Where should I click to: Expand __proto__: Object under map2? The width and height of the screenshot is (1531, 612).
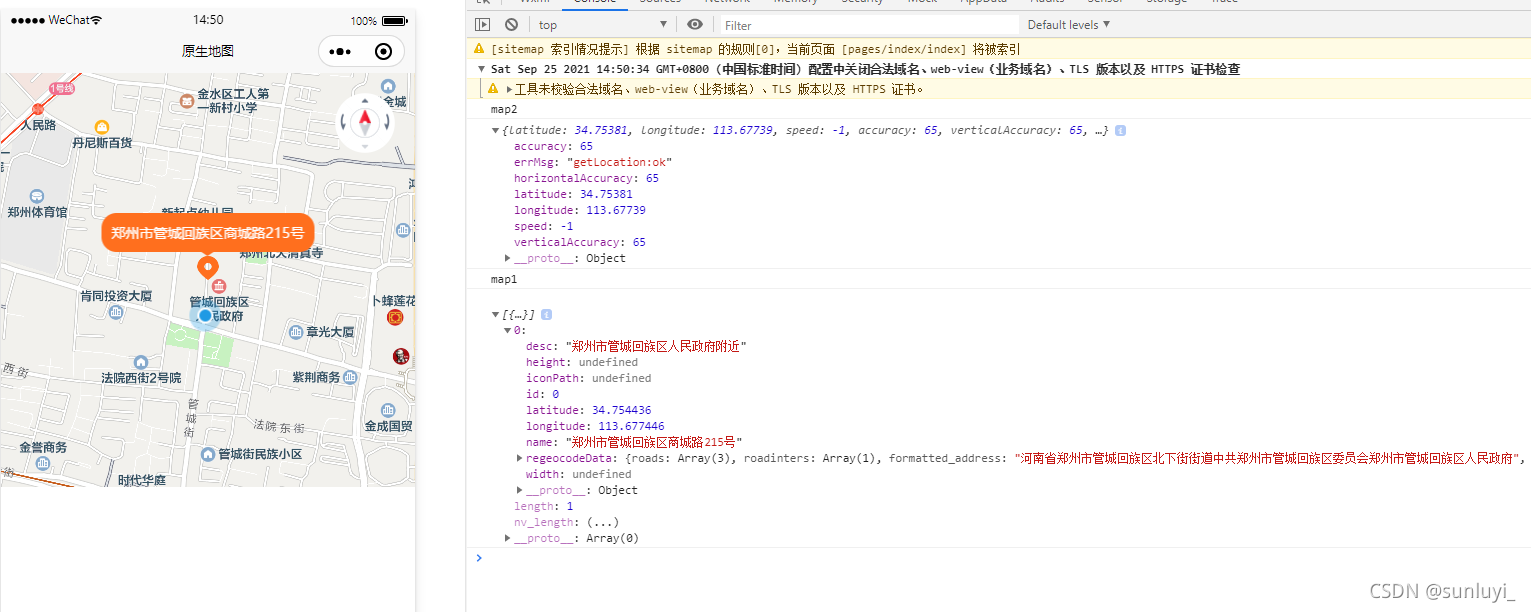(508, 258)
